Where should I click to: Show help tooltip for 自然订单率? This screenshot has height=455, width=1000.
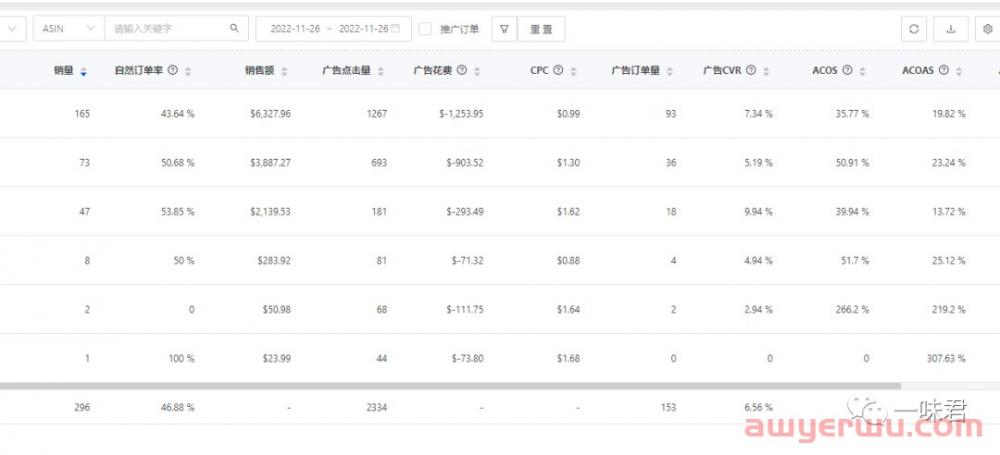pyautogui.click(x=172, y=71)
